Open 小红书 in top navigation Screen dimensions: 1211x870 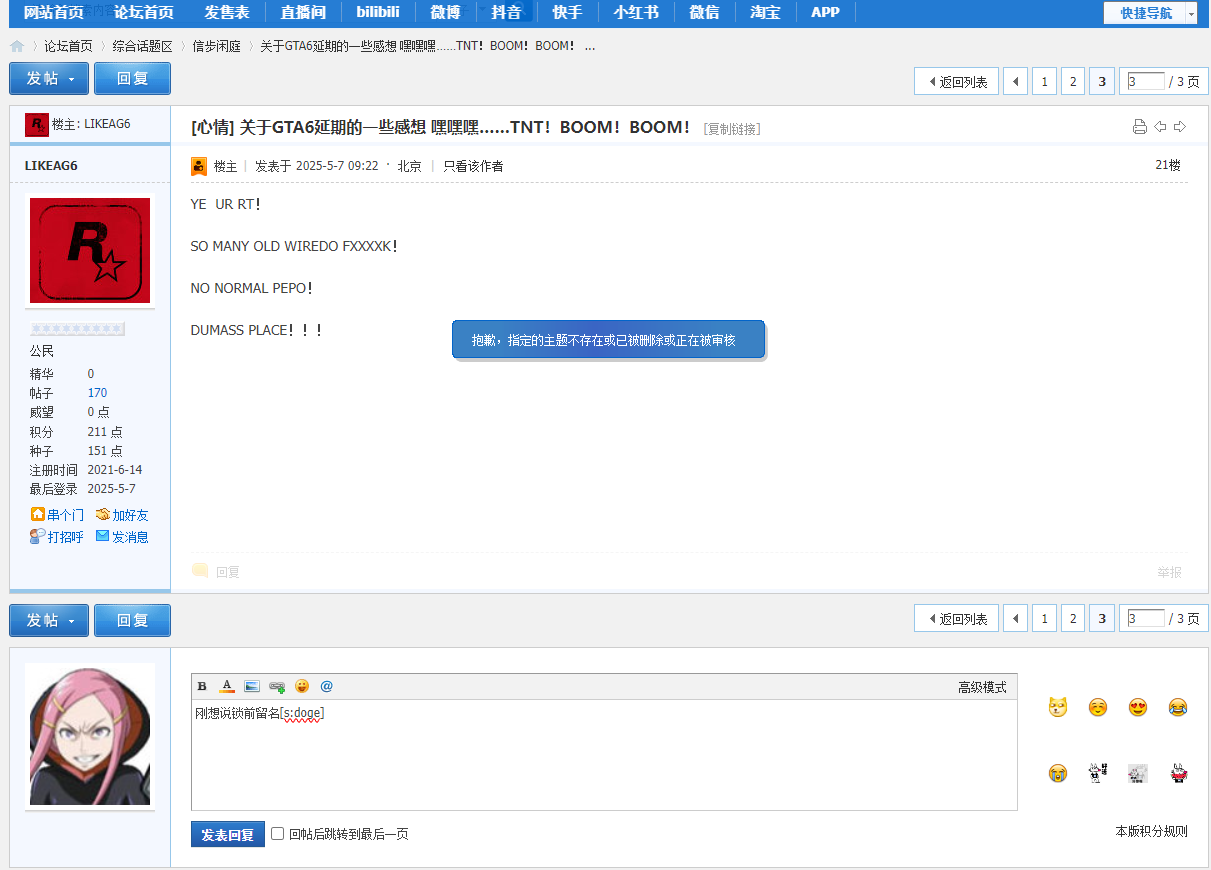[636, 12]
